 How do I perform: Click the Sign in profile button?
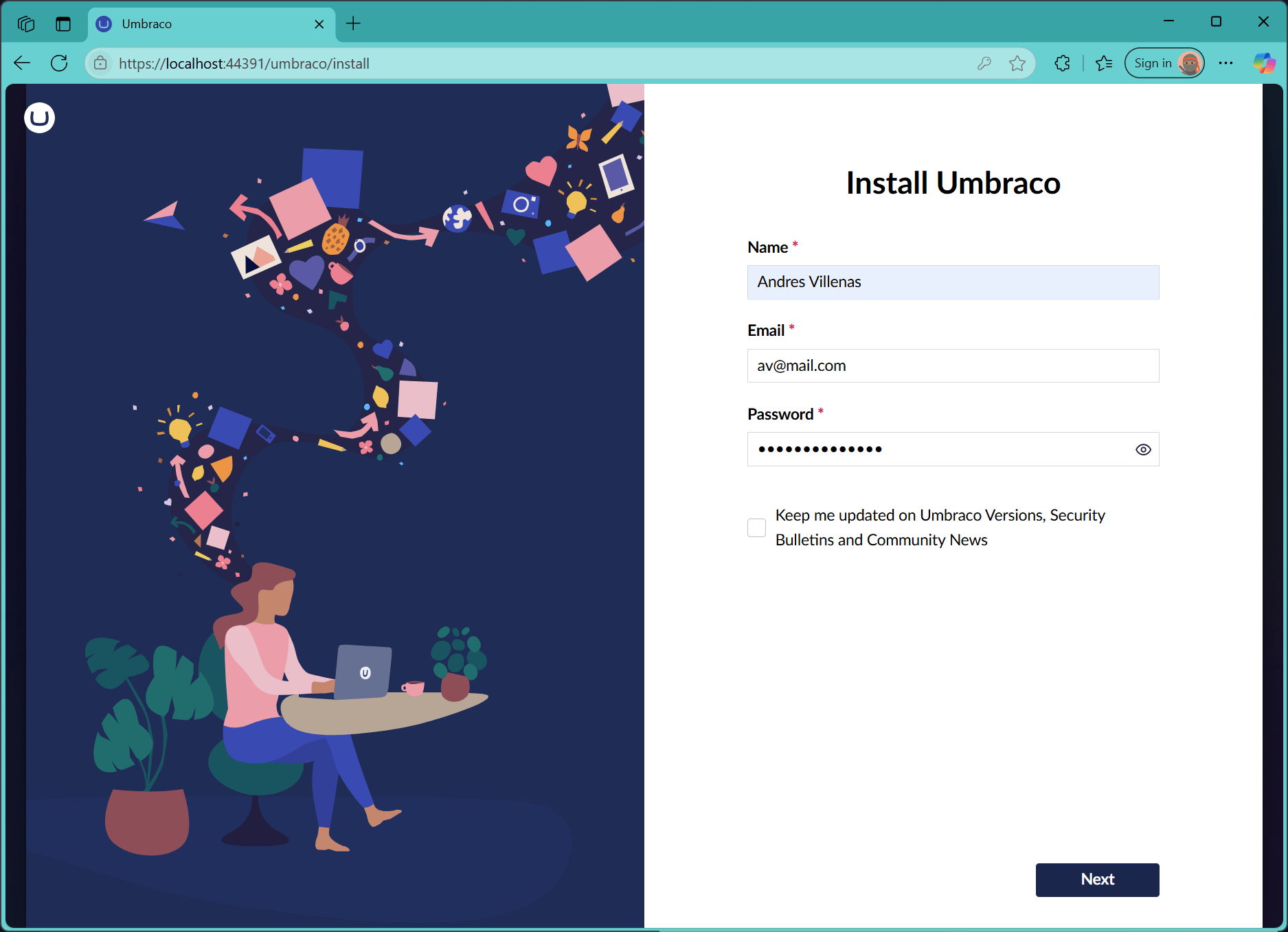coord(1164,63)
